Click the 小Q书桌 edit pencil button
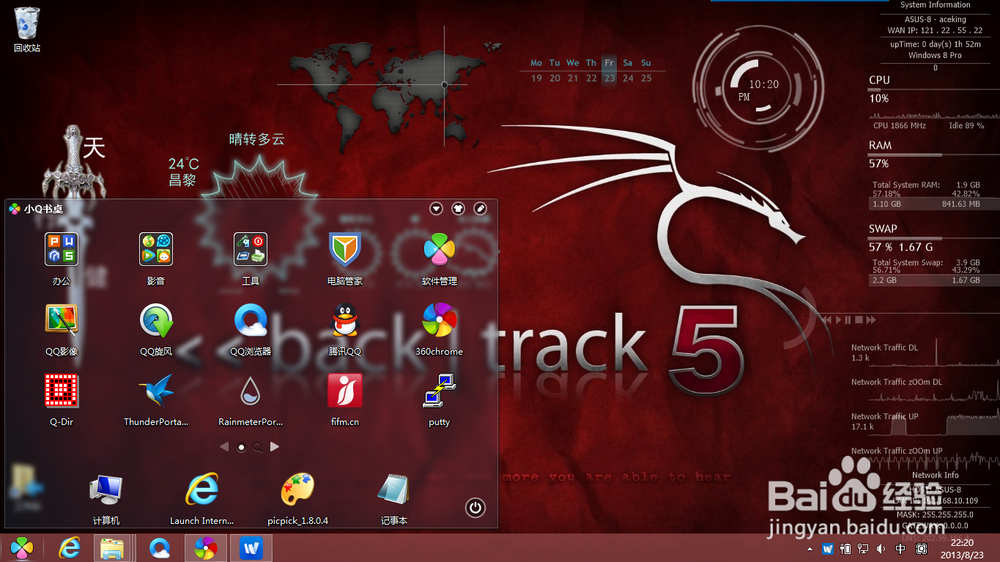The image size is (1000, 562). pos(480,209)
